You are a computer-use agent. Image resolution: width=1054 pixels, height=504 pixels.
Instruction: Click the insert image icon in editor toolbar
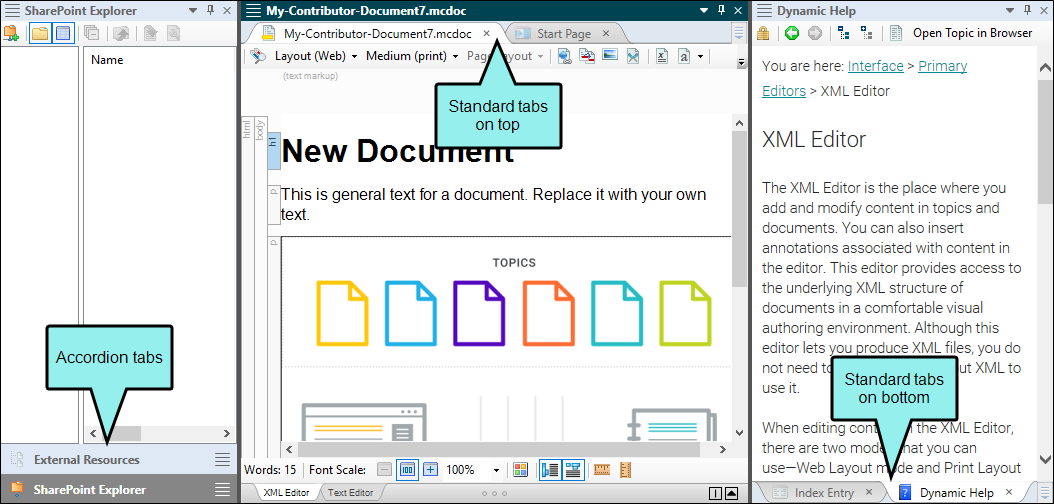tap(609, 56)
